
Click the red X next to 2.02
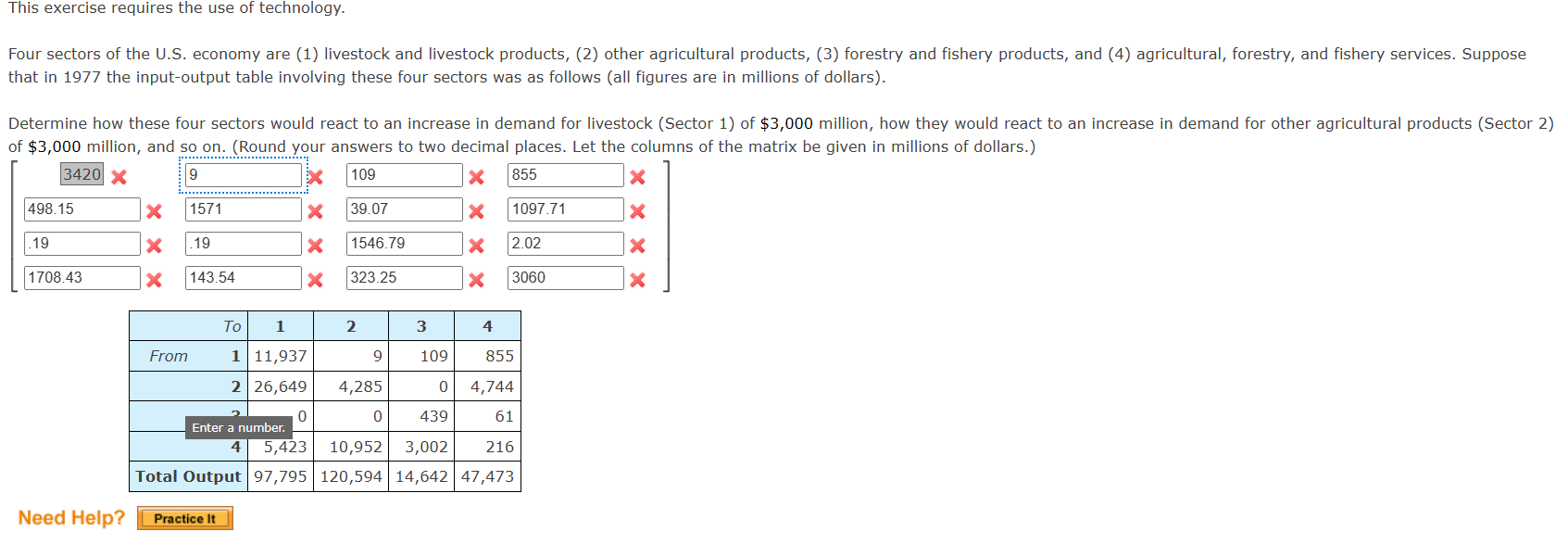tap(636, 245)
